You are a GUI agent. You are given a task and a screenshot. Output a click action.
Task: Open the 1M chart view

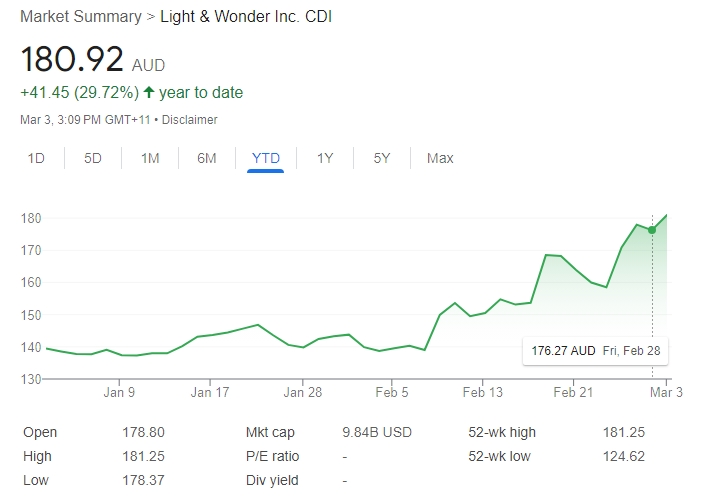coord(150,158)
